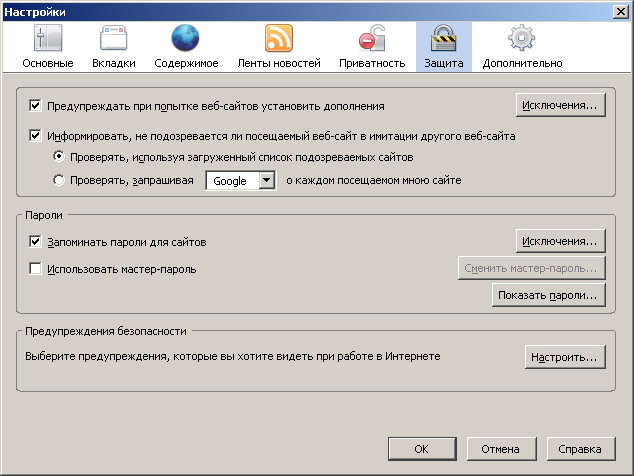The width and height of the screenshot is (634, 476).
Task: Click the Выберите предупреждения description text
Action: (232, 356)
